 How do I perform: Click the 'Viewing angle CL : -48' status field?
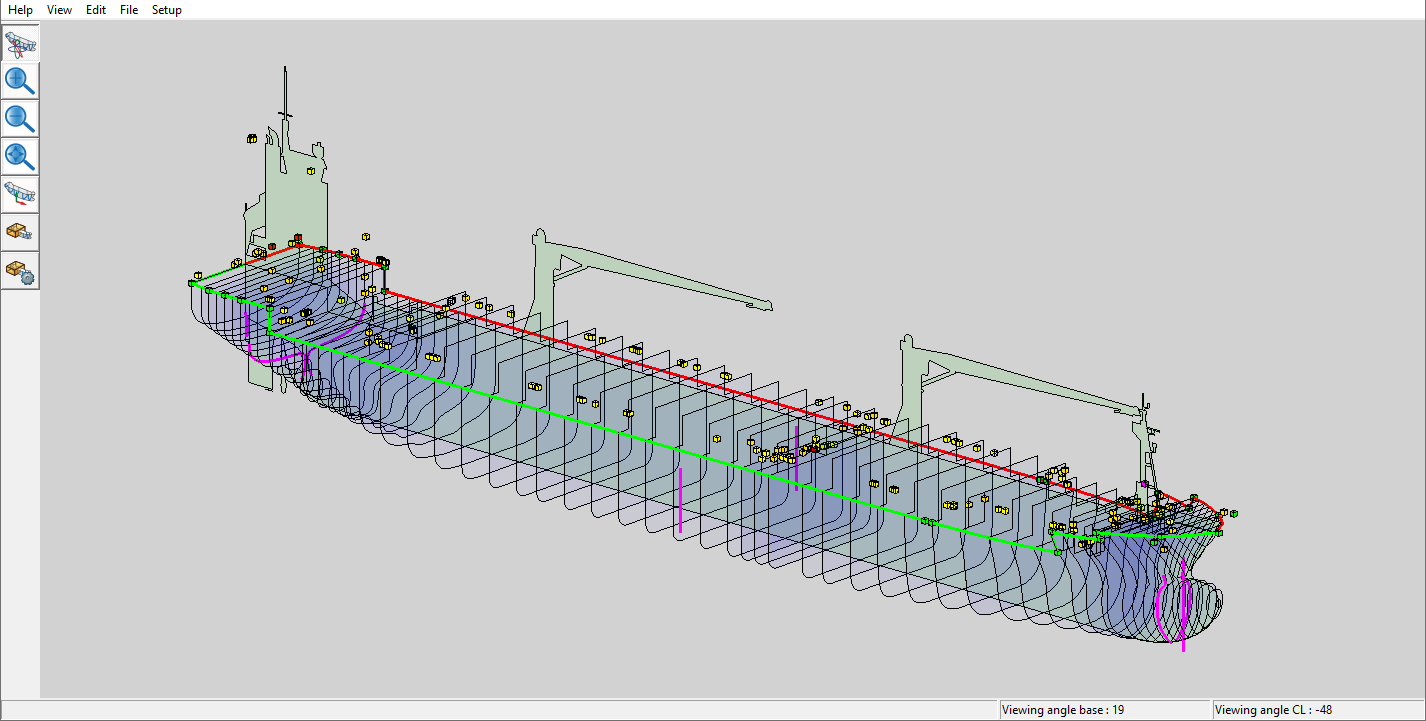point(1317,710)
